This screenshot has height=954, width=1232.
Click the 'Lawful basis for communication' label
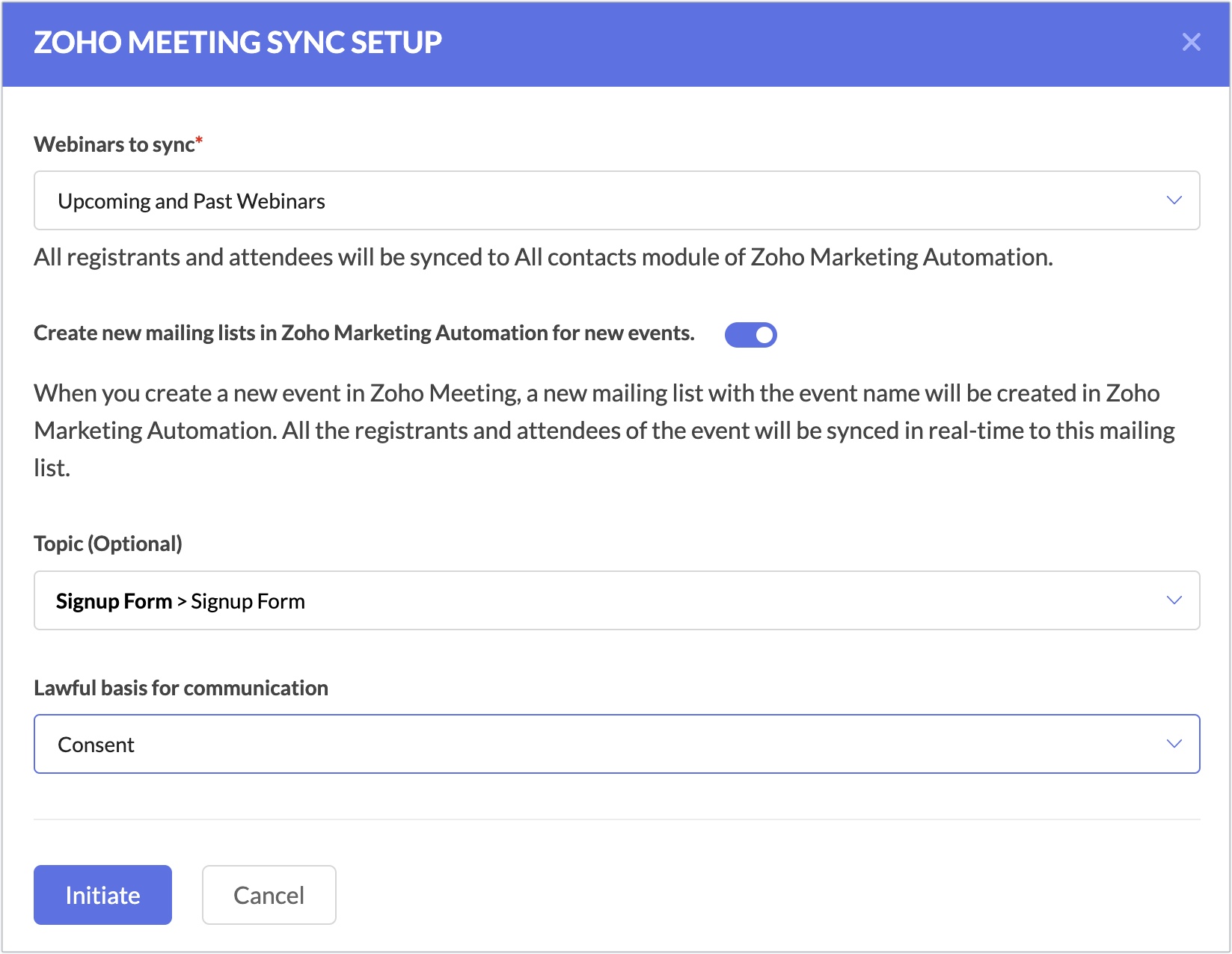point(181,688)
